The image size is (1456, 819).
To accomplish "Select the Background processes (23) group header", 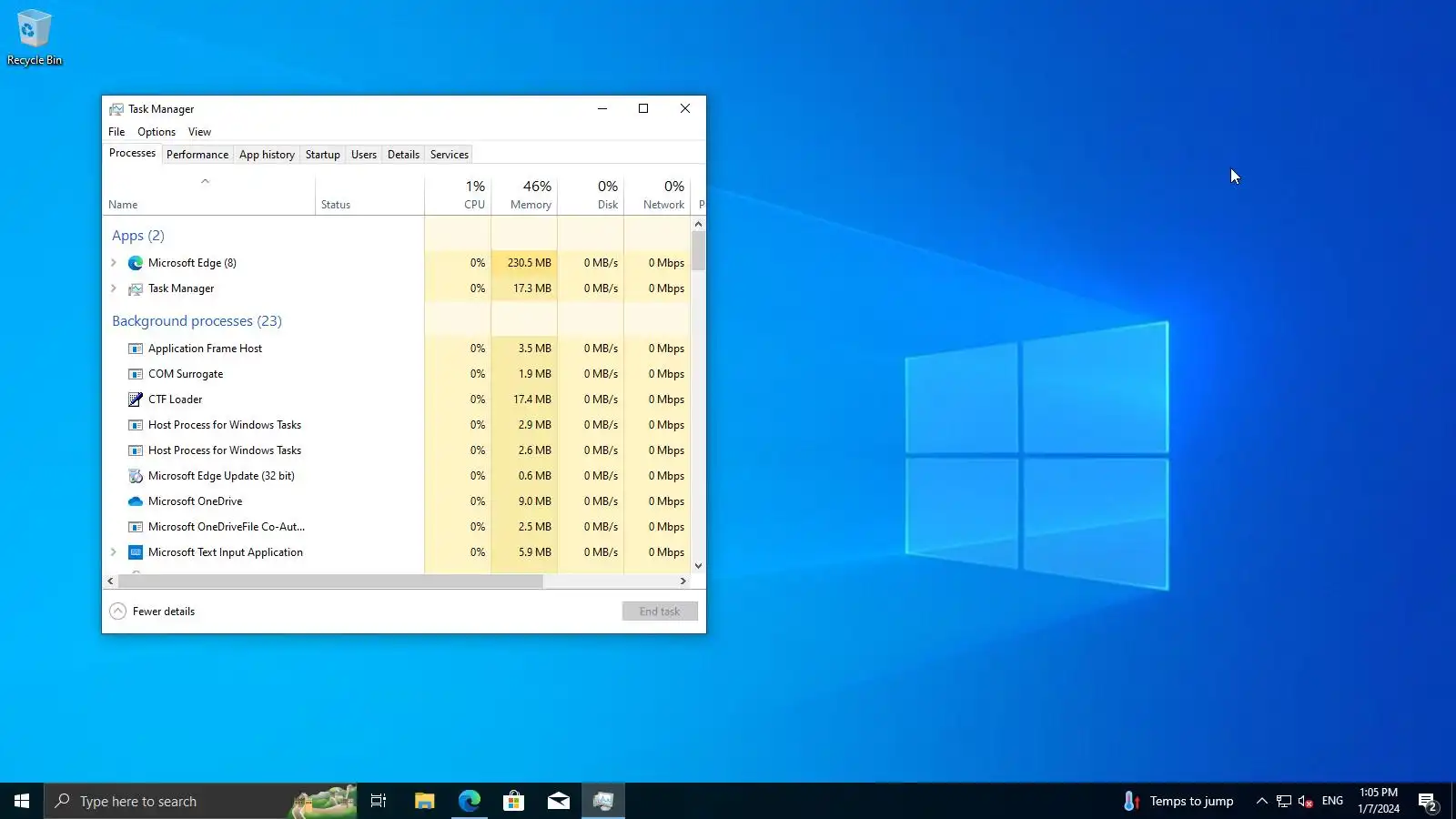I will click(x=197, y=321).
